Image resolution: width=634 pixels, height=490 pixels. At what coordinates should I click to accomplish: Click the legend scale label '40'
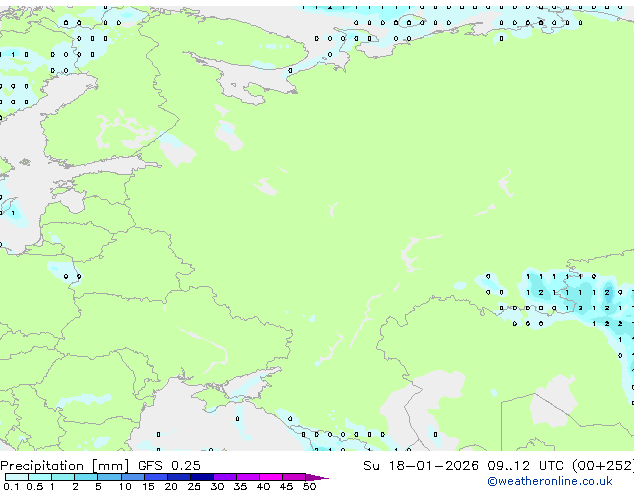pyautogui.click(x=263, y=486)
